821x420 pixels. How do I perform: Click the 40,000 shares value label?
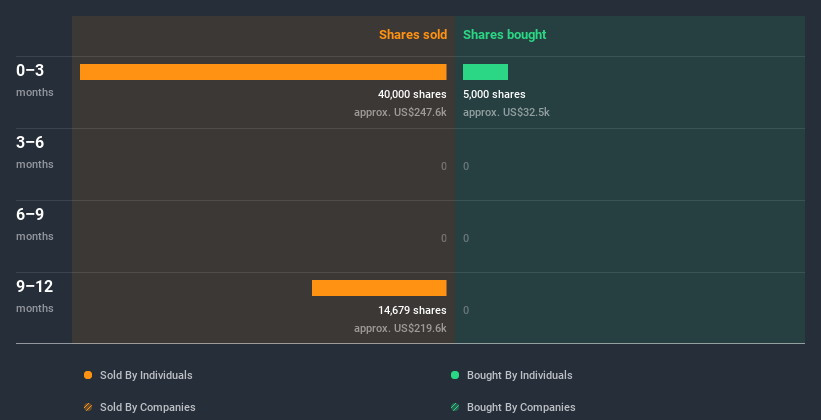coord(405,95)
